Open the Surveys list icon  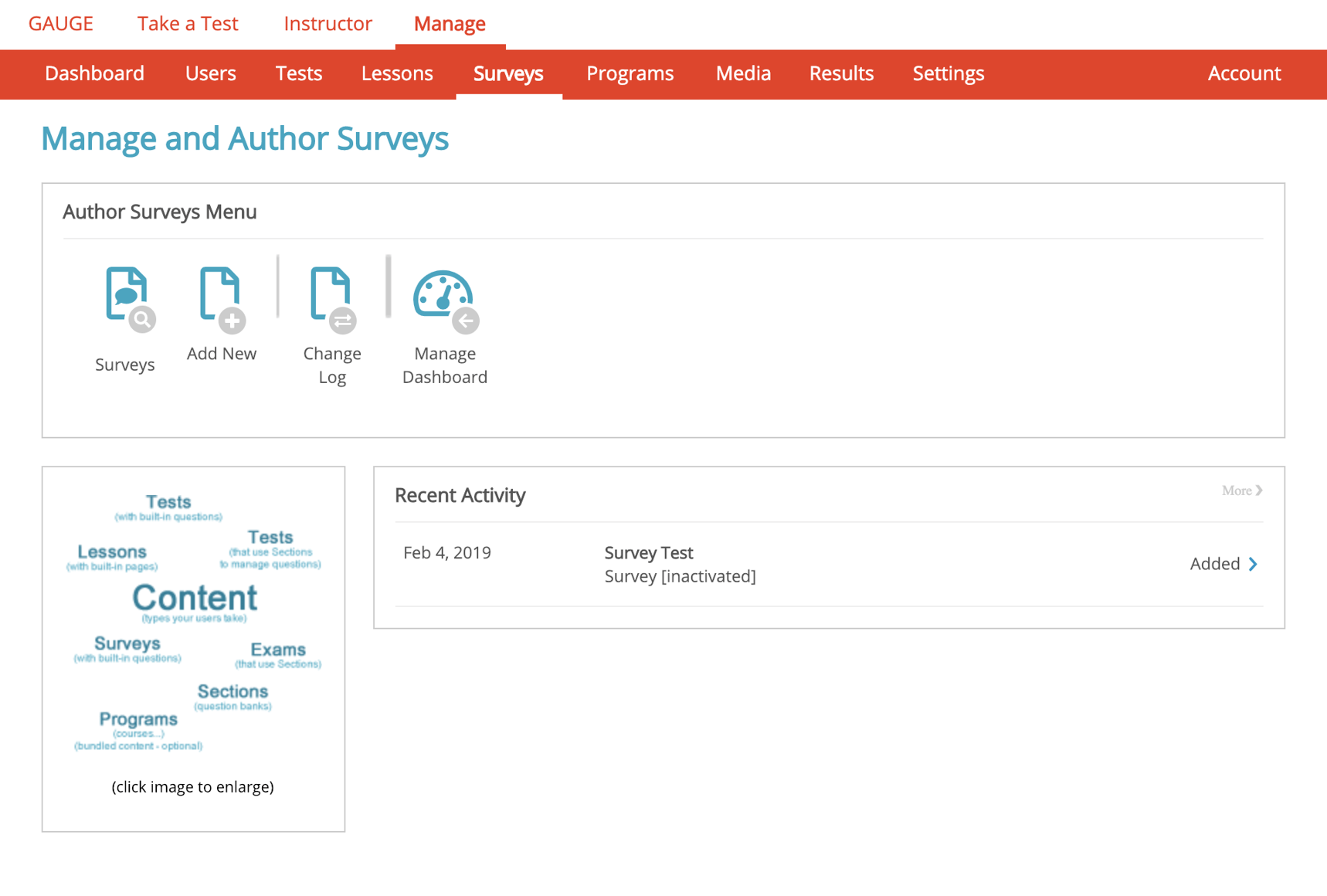(130, 300)
